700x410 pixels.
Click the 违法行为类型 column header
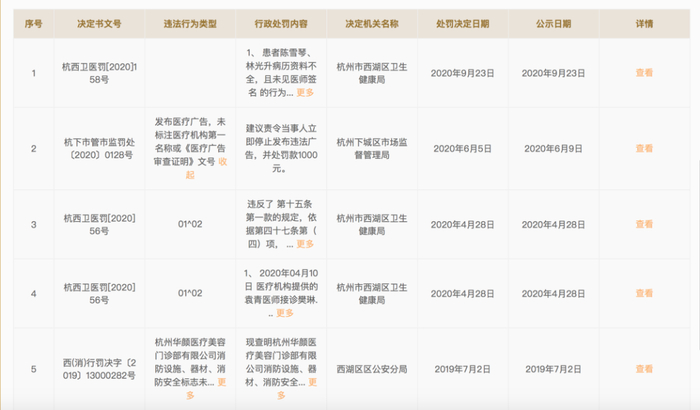(190, 24)
